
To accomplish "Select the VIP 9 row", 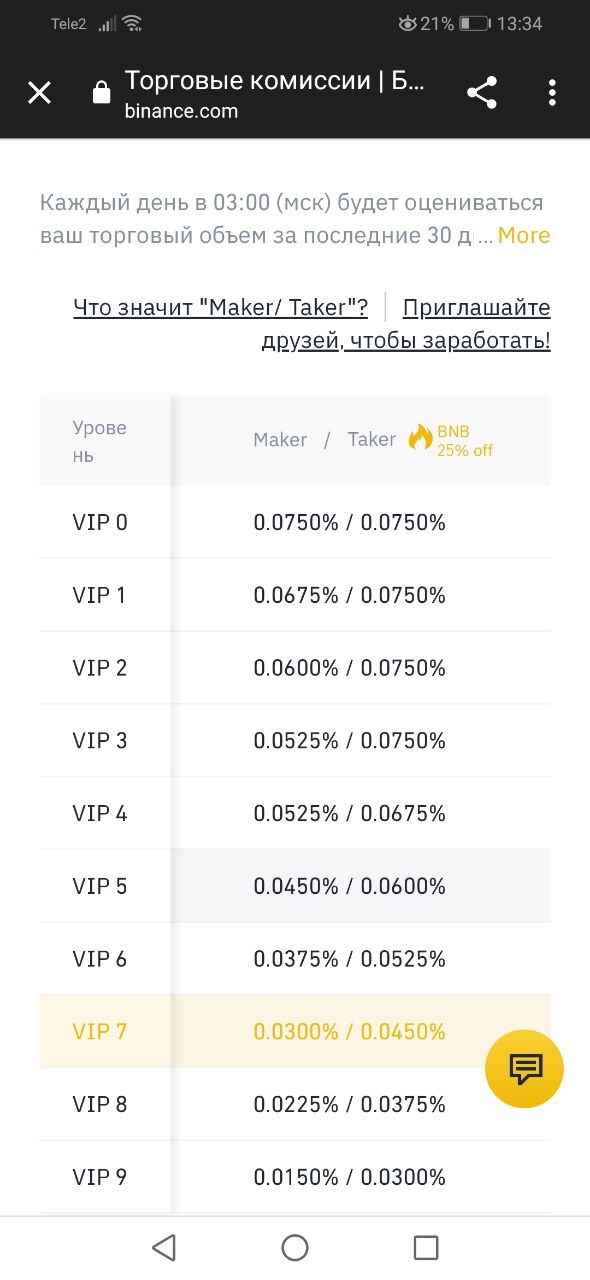I will pyautogui.click(x=295, y=1177).
